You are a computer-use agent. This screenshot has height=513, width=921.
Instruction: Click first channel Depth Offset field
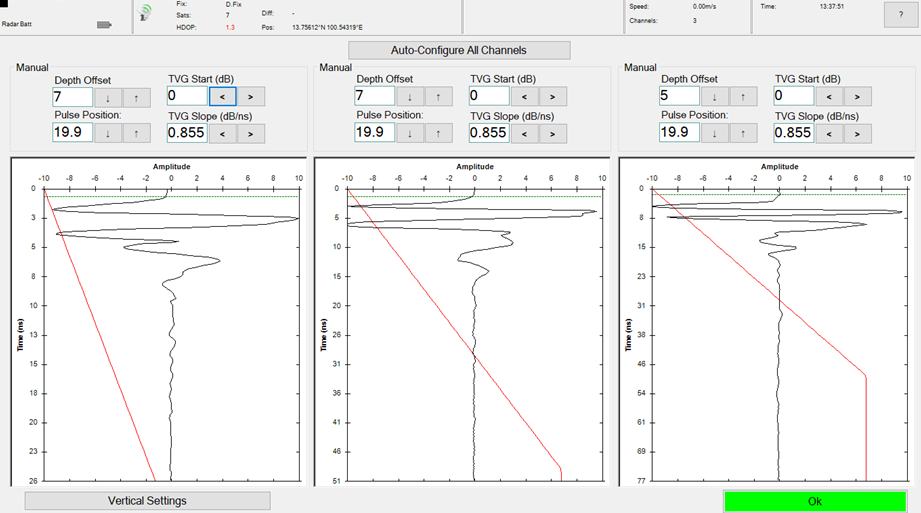click(x=72, y=97)
